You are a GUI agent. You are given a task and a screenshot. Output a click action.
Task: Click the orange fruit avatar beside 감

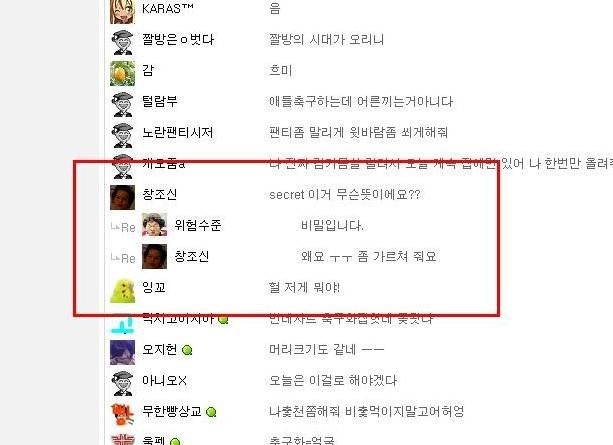coord(122,73)
